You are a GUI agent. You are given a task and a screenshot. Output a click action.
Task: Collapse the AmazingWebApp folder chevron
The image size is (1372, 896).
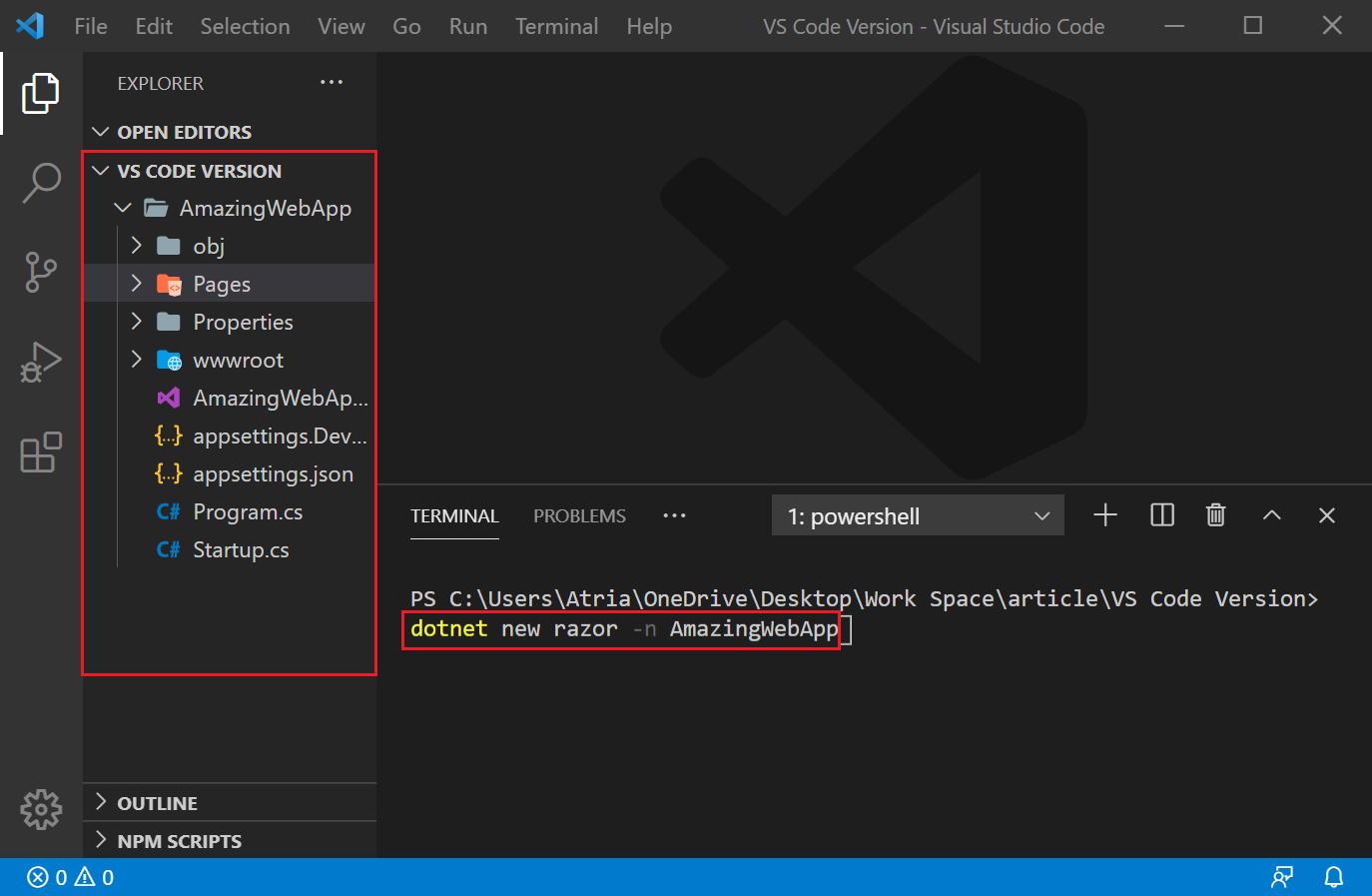coord(123,208)
